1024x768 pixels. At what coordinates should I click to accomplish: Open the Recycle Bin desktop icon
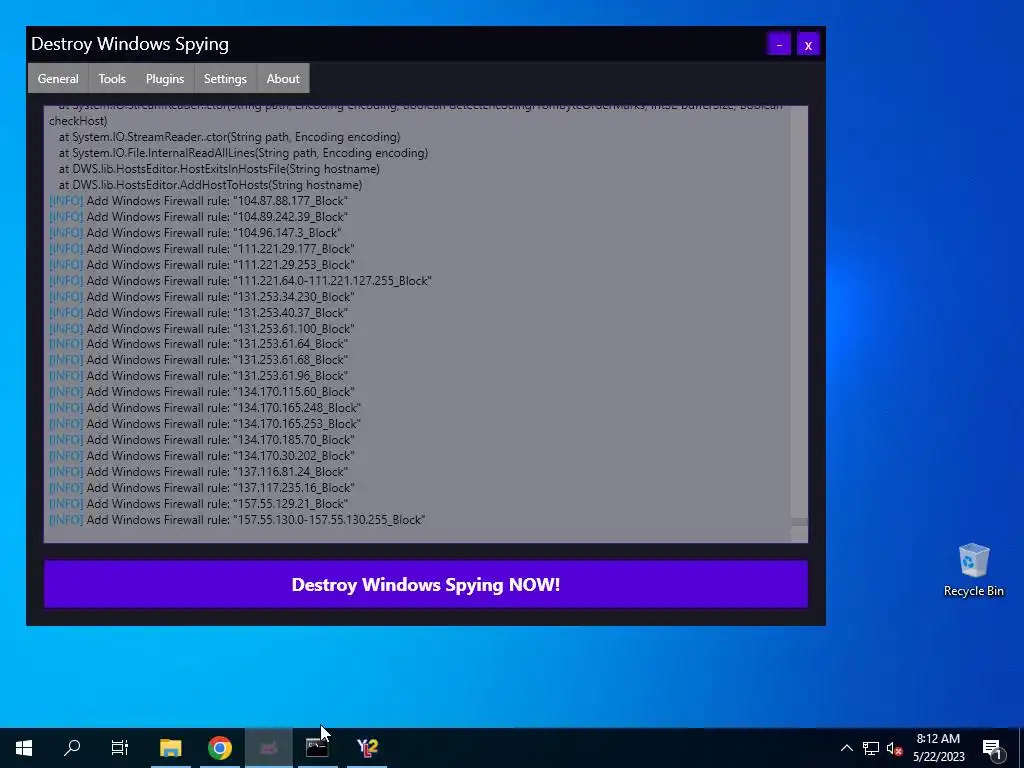[x=973, y=570]
